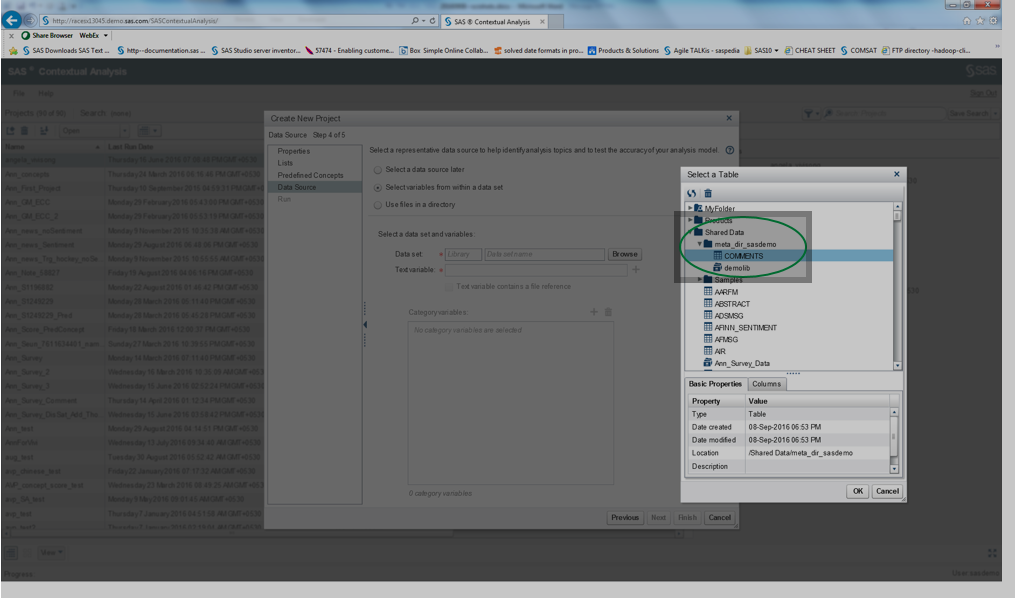The width and height of the screenshot is (1015, 598).
Task: Click the help question mark icon in Create New Project
Action: point(730,150)
